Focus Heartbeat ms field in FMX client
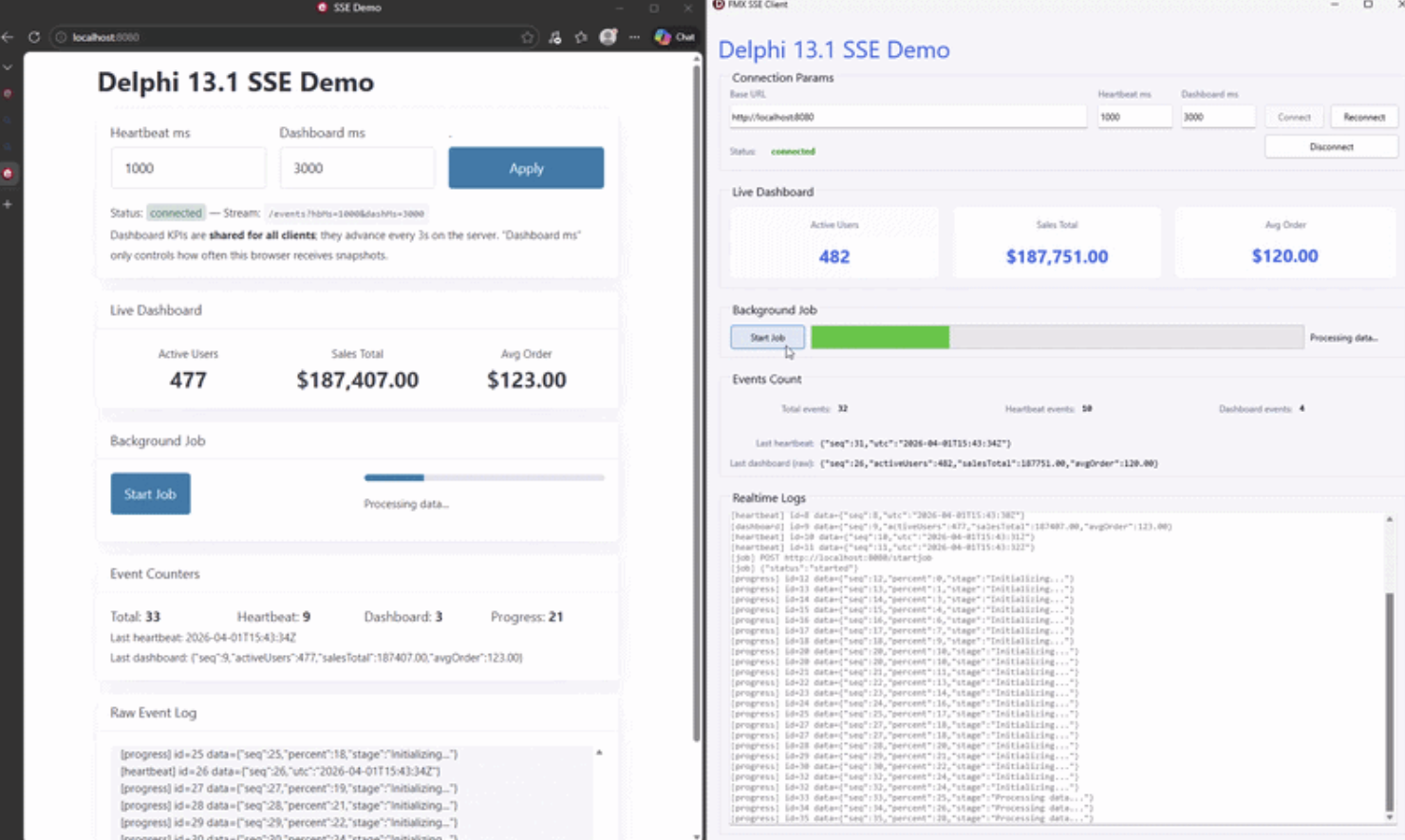 click(x=1134, y=117)
